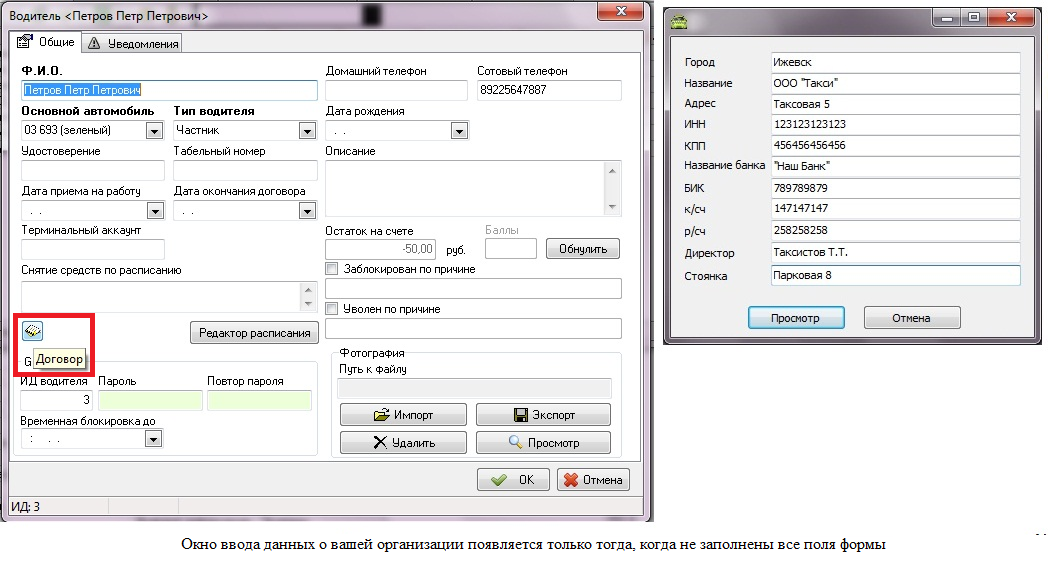Image resolution: width=1048 pixels, height=564 pixels.
Task: Tick the Уволен по причине checkbox
Action: pos(333,309)
